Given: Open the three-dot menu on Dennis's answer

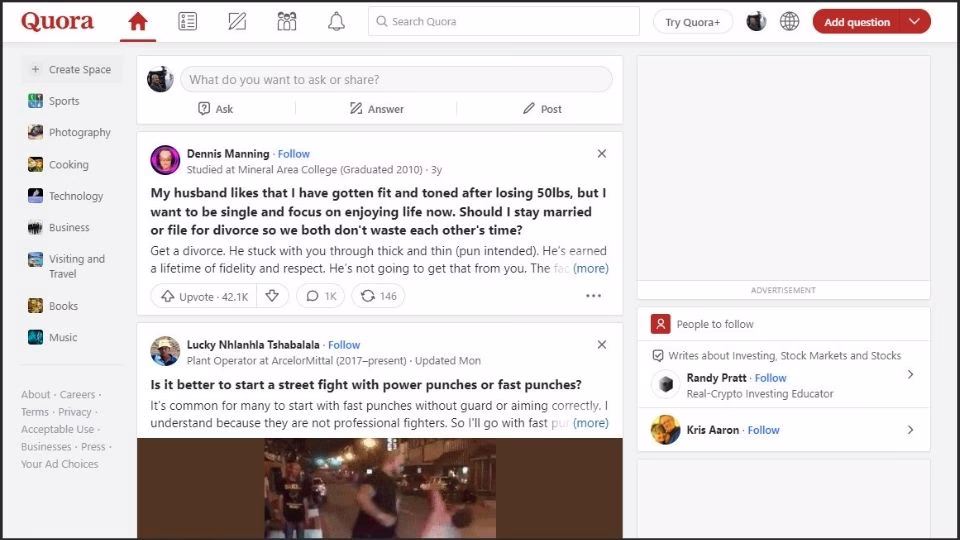Looking at the screenshot, I should (x=593, y=296).
